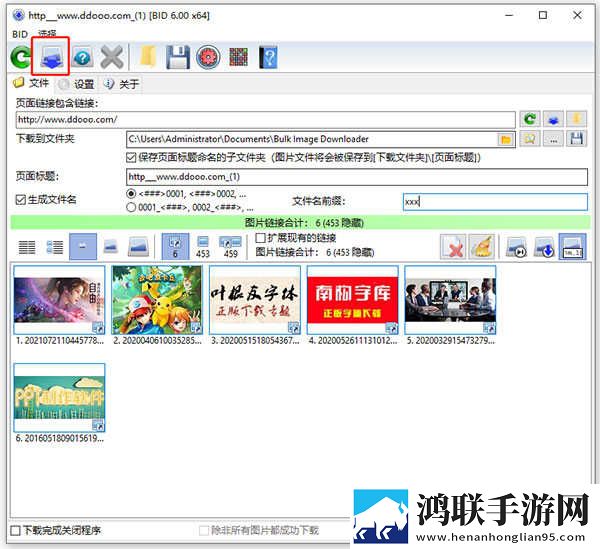The image size is (600, 549).
Task: Click the 除非所有图片都成功下载 checkbox
Action: pos(204,530)
